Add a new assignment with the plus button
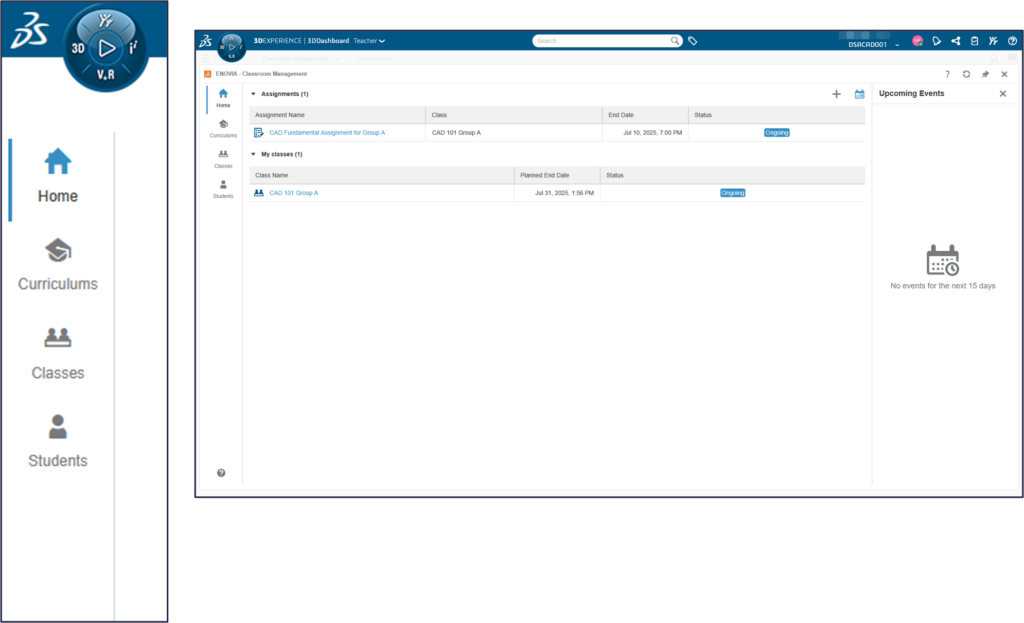 (x=837, y=93)
